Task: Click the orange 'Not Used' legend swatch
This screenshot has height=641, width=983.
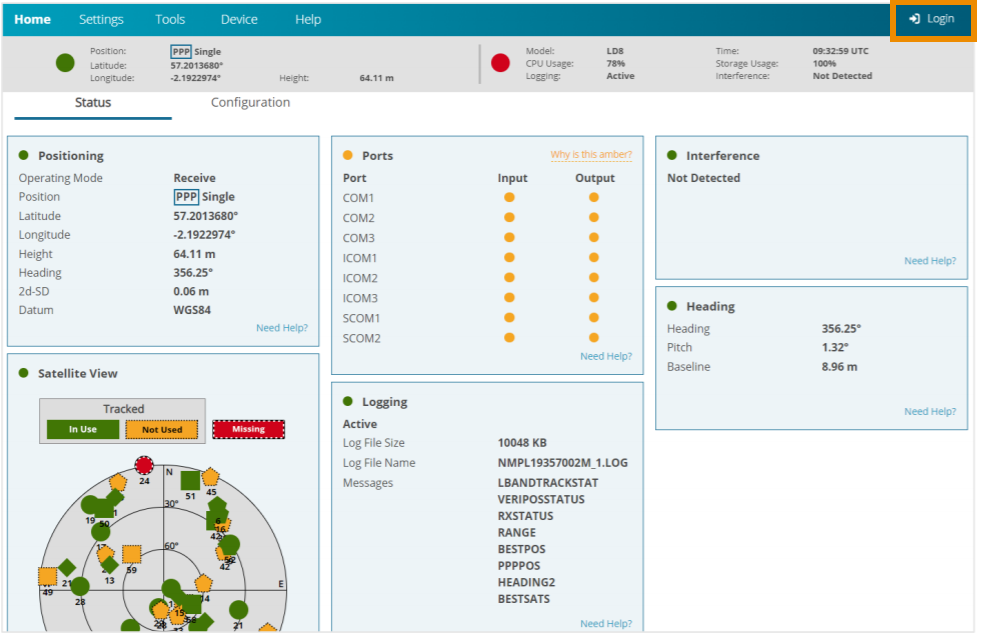Action: [x=162, y=430]
